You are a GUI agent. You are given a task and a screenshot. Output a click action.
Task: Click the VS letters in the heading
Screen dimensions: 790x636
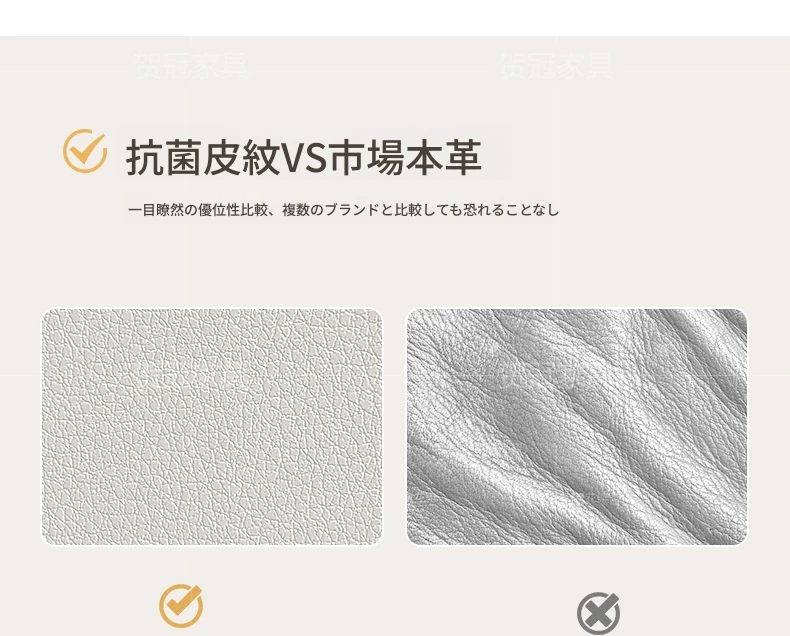coord(303,158)
